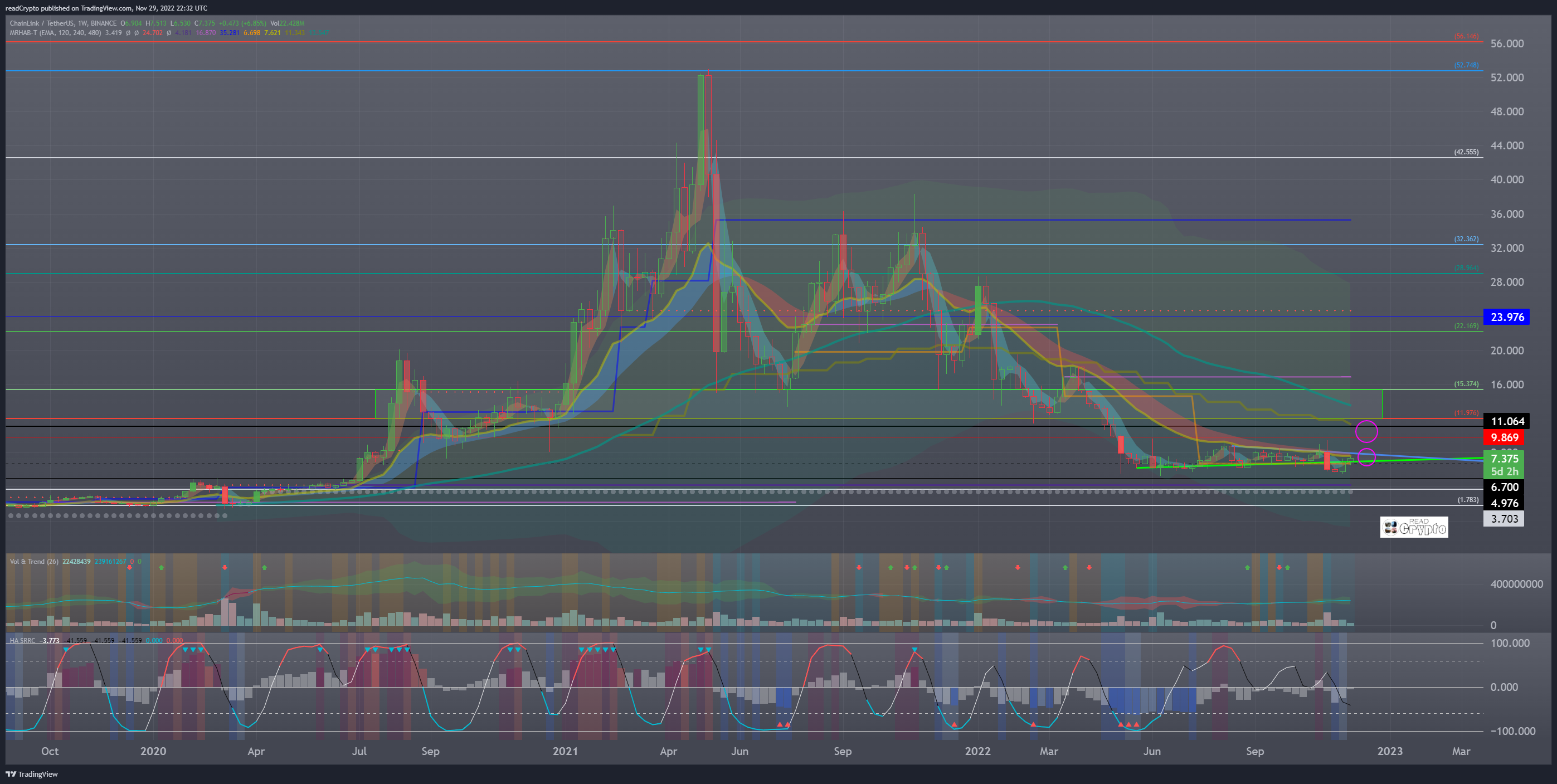Select the MRHAB-T (EMA, 120, 240, 480) indicator legend
1557x784 pixels.
point(55,33)
